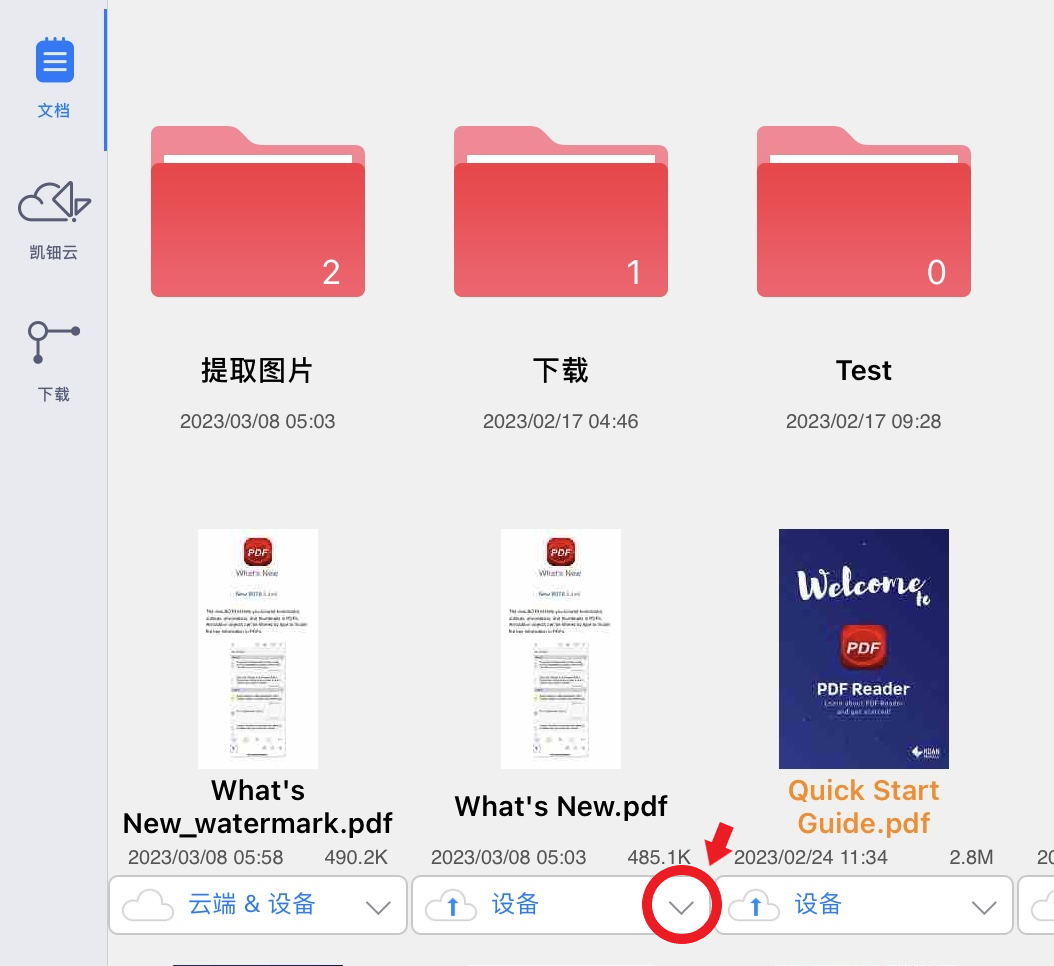1054x966 pixels.
Task: Open the 下载 sidebar tab
Action: click(x=54, y=362)
